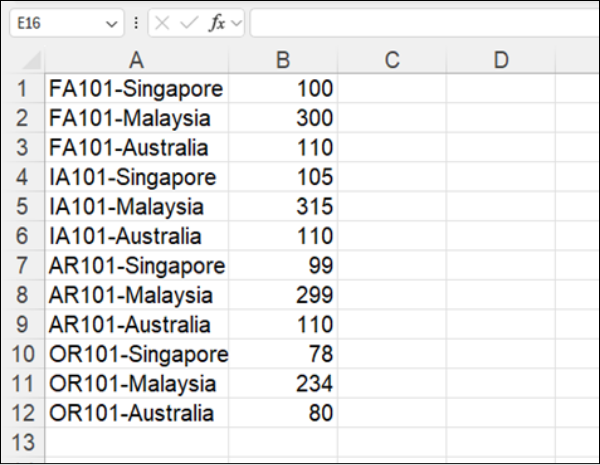
Task: Click the Select All corner of the grid
Action: click(22, 60)
